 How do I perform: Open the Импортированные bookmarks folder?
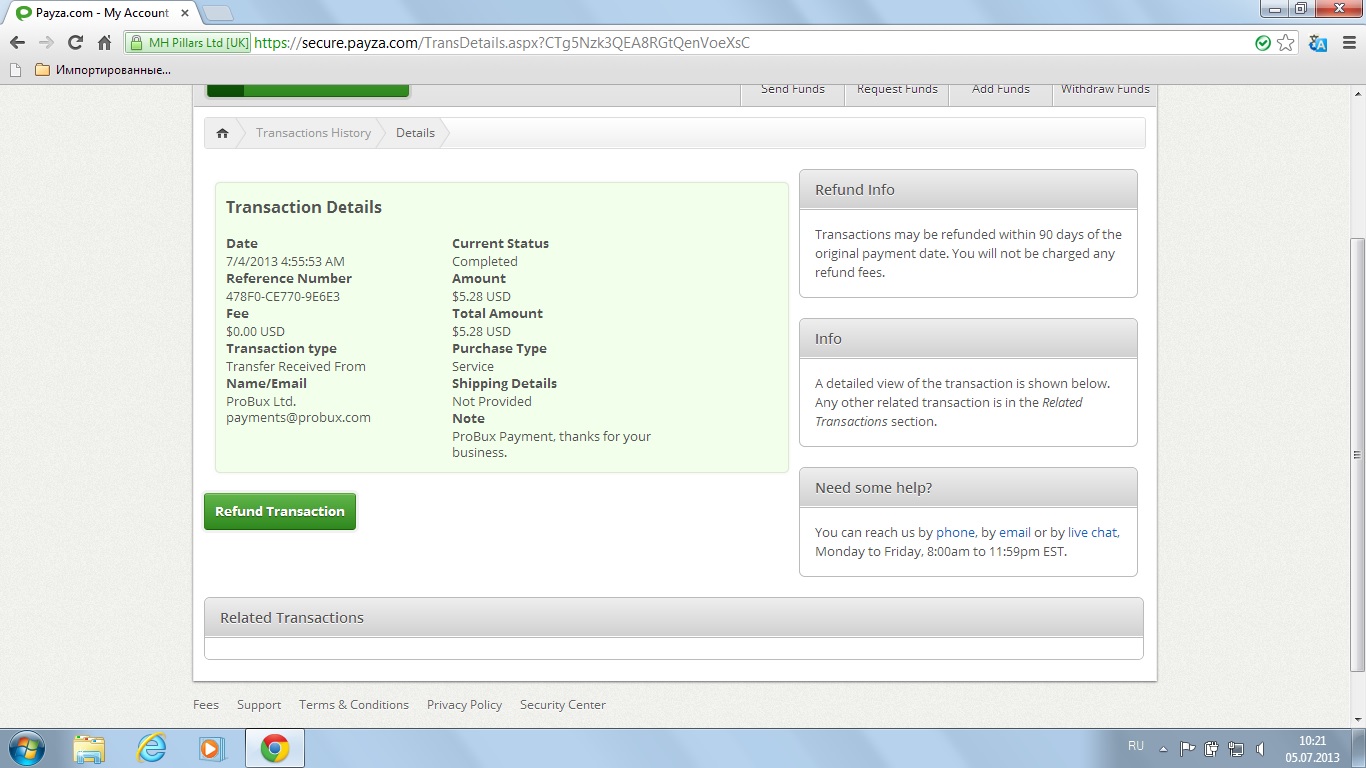[x=102, y=70]
